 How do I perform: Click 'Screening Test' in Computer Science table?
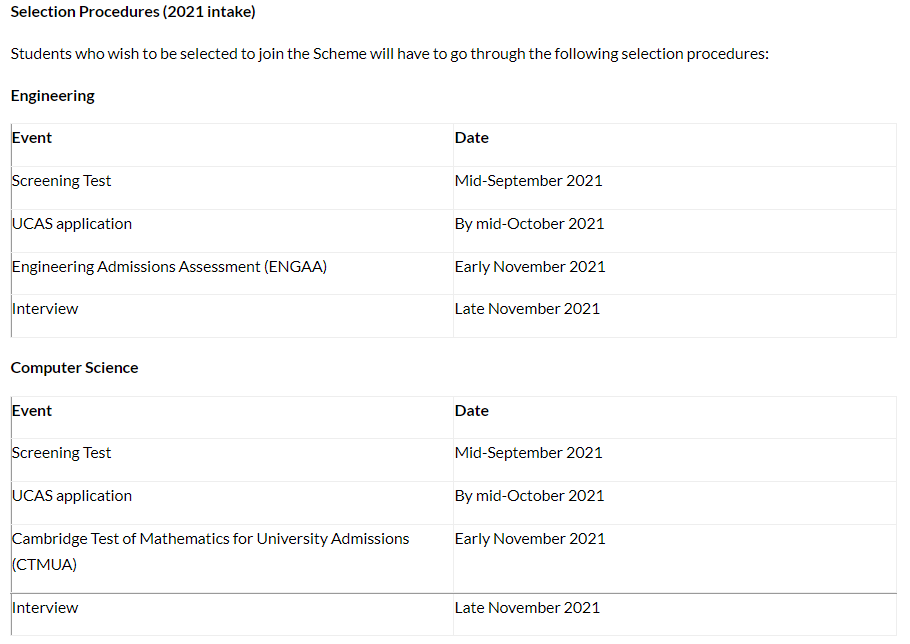pos(62,453)
